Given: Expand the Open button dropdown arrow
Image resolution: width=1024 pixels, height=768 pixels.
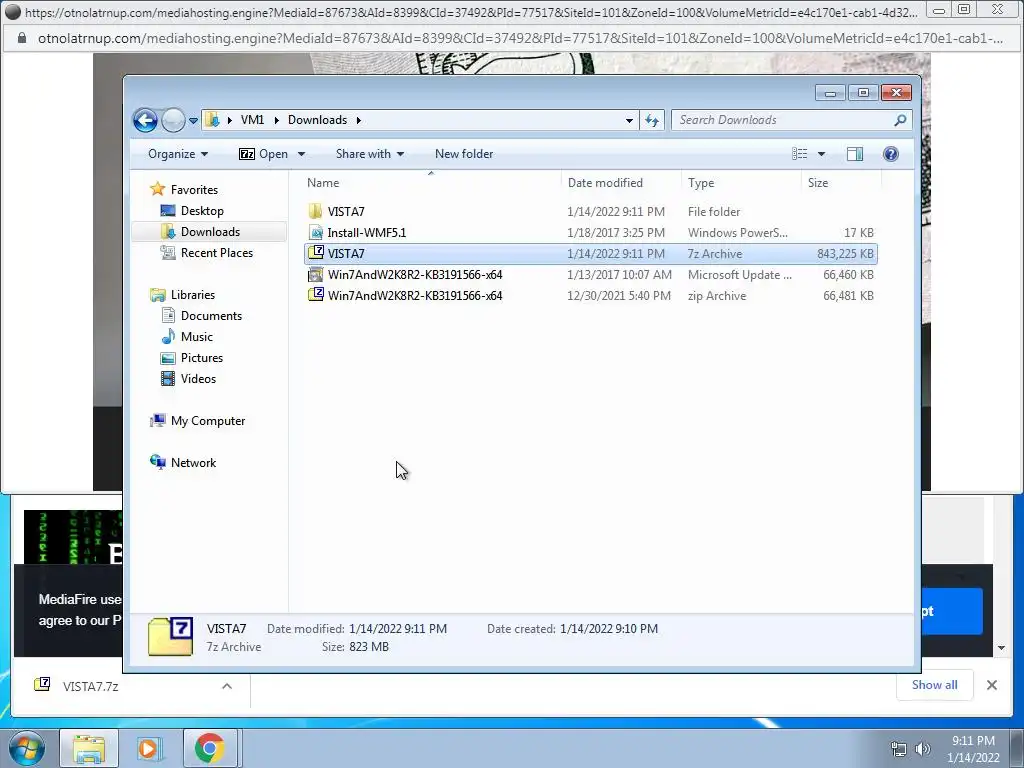Looking at the screenshot, I should click(x=301, y=154).
